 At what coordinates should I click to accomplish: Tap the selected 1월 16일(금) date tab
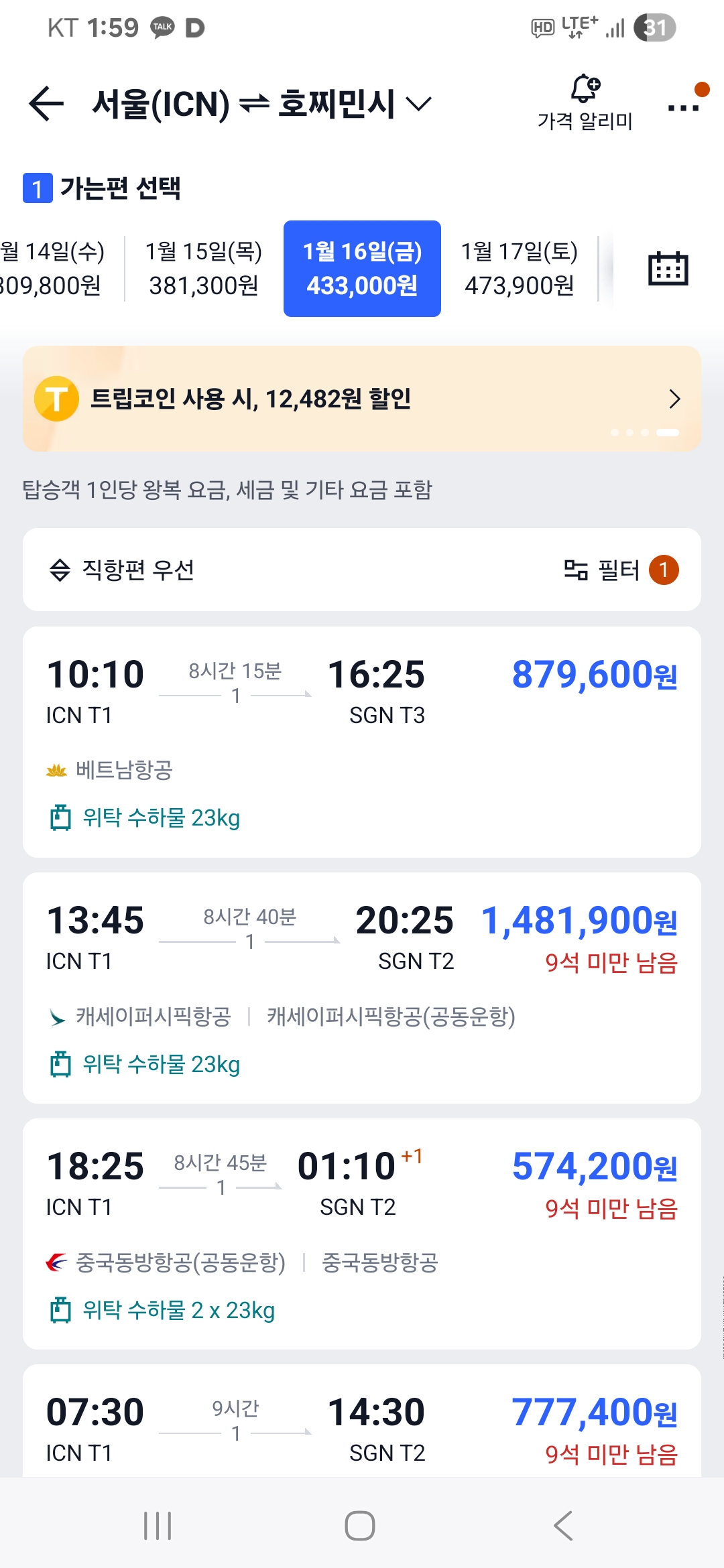[362, 269]
